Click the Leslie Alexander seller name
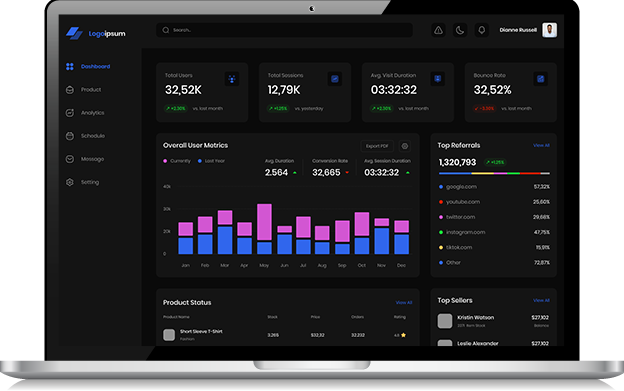The image size is (624, 391). coord(478,344)
